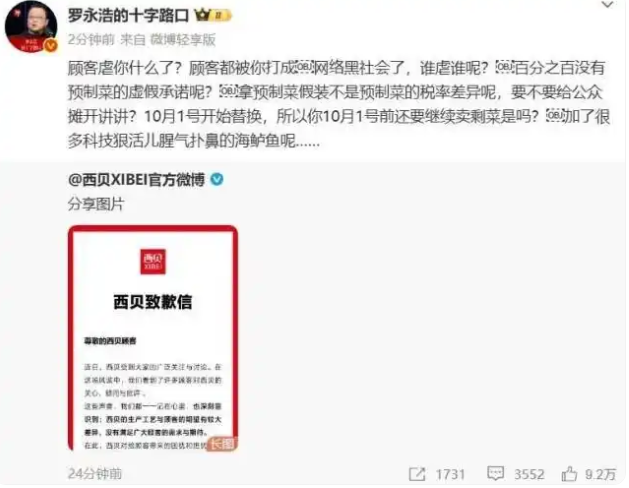Viewport: 629px width, 488px height.
Task: Click the repost count 1731
Action: coord(450,475)
